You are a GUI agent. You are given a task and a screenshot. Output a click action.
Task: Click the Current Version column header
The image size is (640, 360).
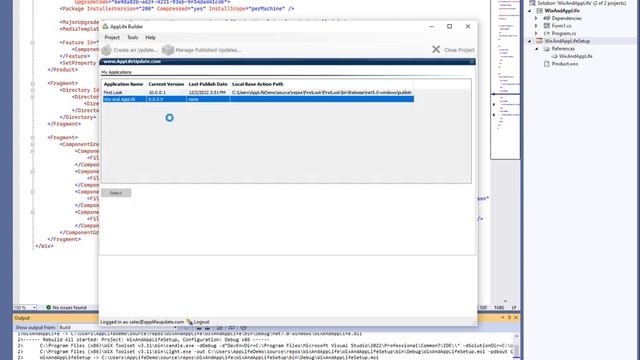166,84
